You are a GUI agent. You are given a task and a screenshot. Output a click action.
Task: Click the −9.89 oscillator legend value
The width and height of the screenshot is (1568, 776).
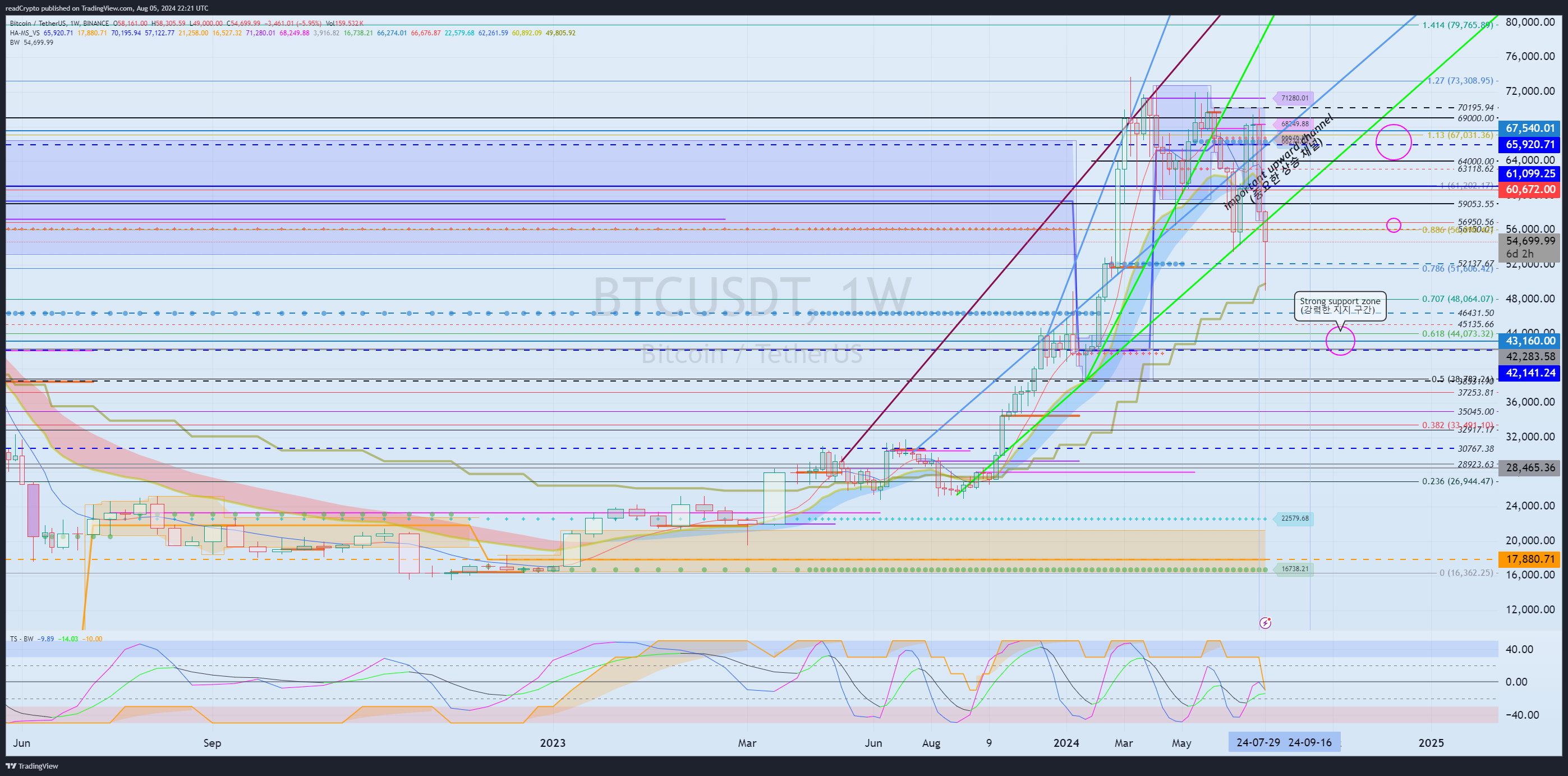pyautogui.click(x=45, y=639)
